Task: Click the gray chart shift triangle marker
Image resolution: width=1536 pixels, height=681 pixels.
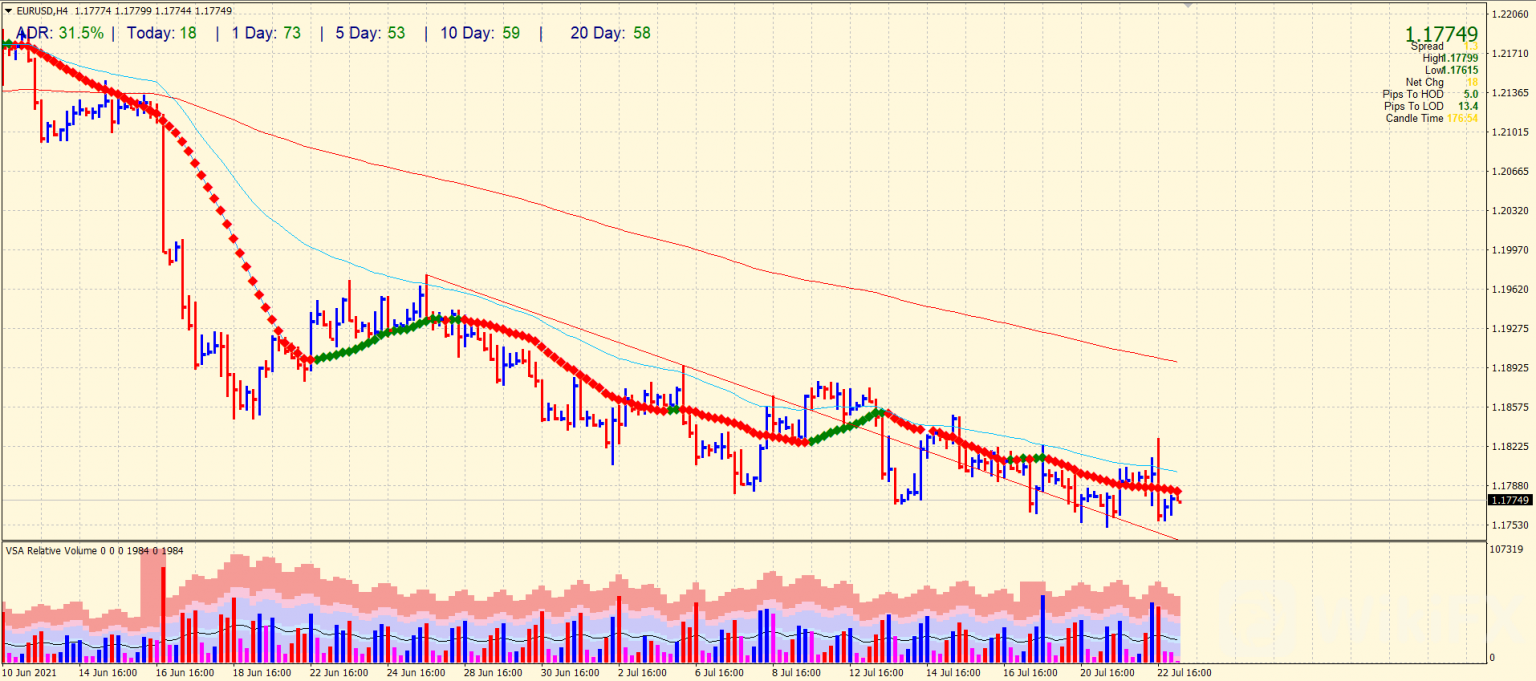Action: pyautogui.click(x=1187, y=5)
